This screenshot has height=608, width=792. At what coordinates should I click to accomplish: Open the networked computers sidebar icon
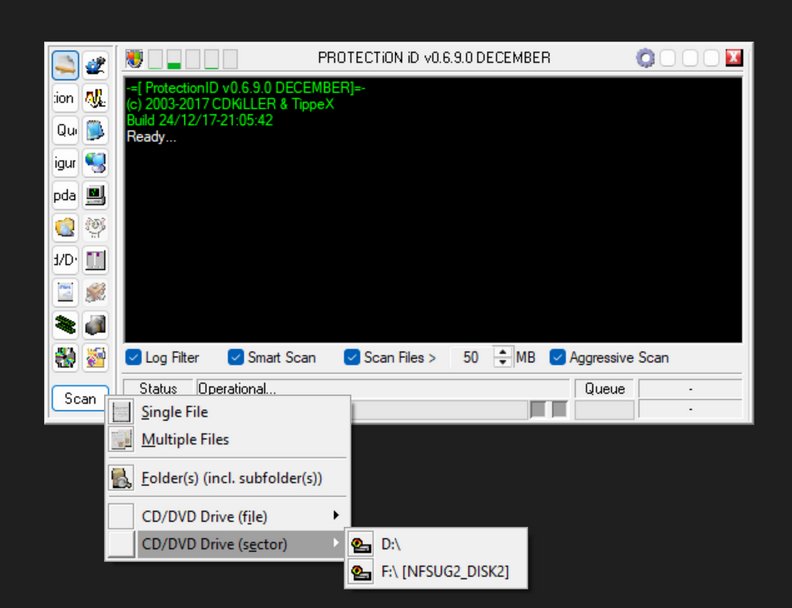click(95, 163)
